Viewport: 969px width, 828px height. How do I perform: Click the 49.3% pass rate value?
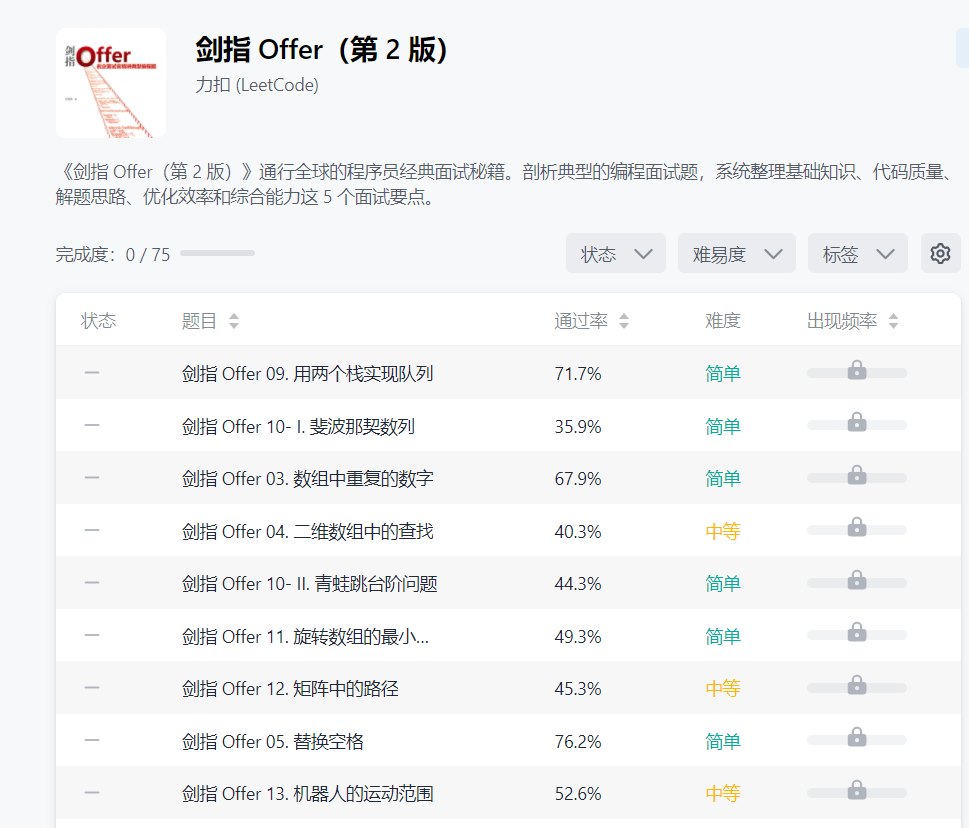click(x=578, y=636)
